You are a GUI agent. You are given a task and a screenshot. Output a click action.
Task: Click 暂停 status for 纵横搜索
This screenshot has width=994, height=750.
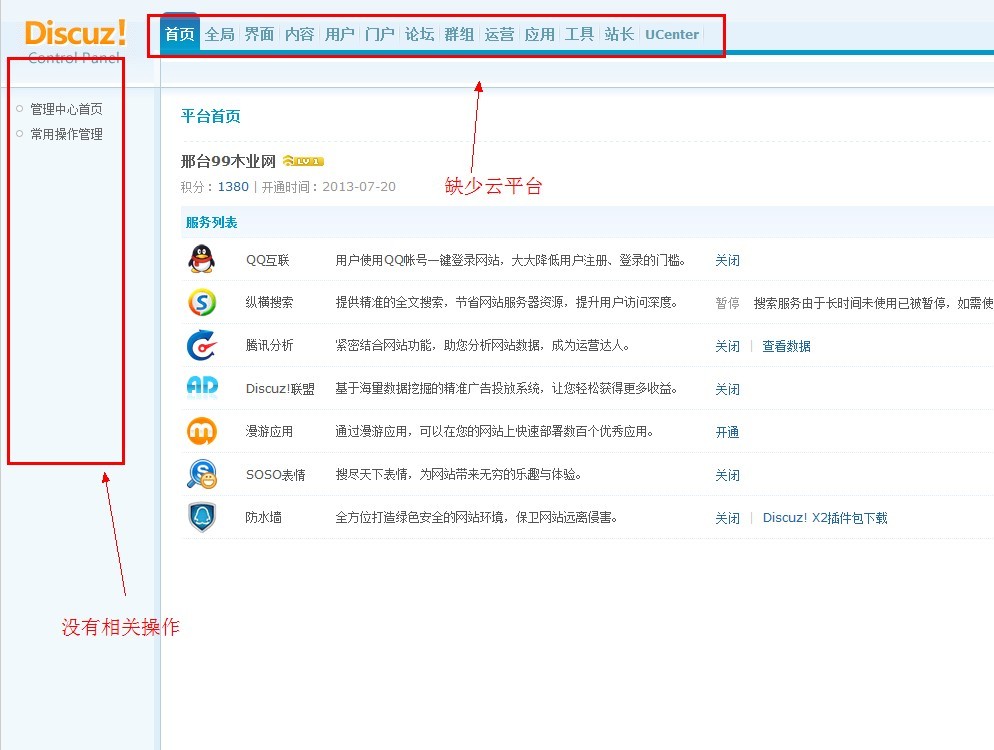[727, 303]
